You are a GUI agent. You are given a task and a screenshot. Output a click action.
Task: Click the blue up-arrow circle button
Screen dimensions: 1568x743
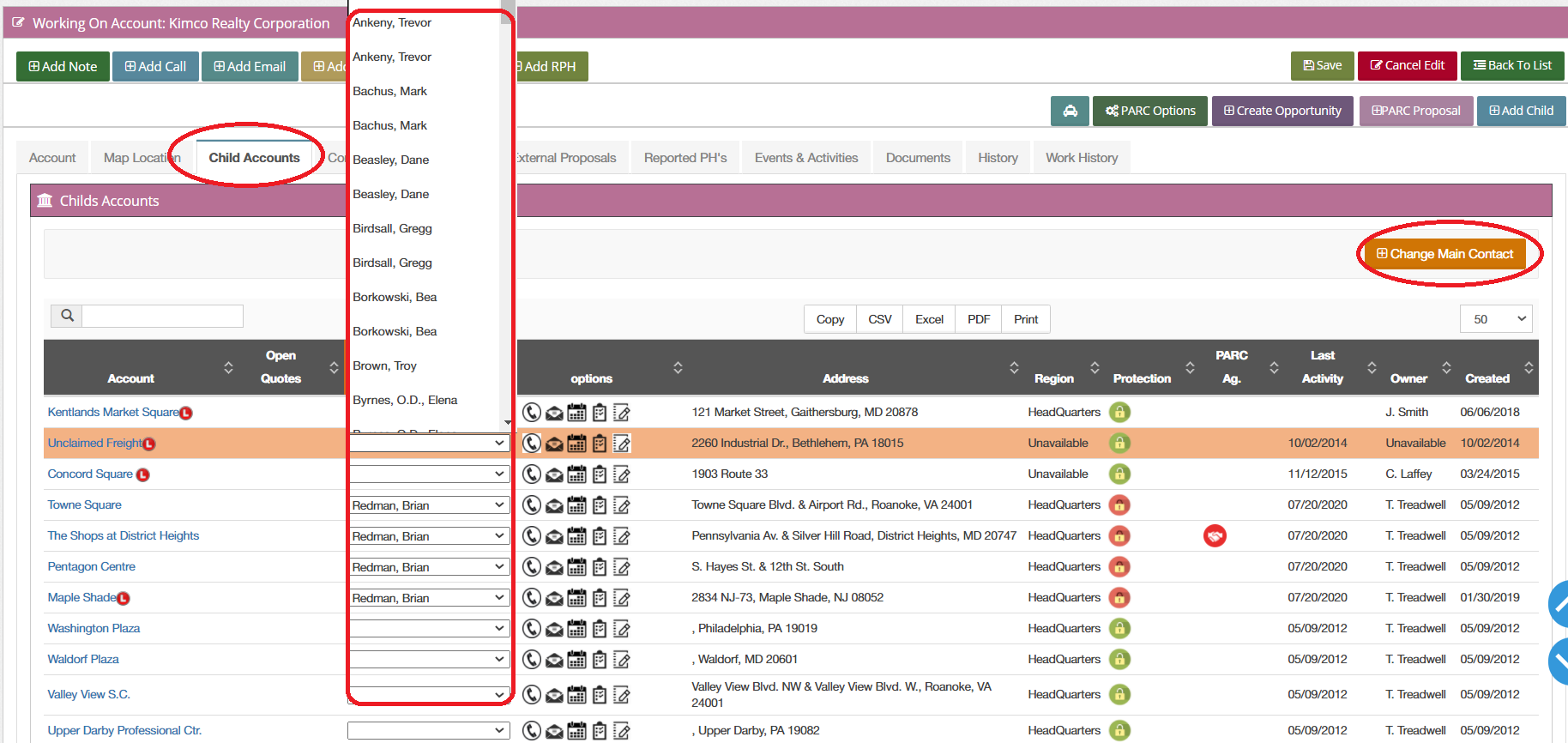[x=1559, y=604]
